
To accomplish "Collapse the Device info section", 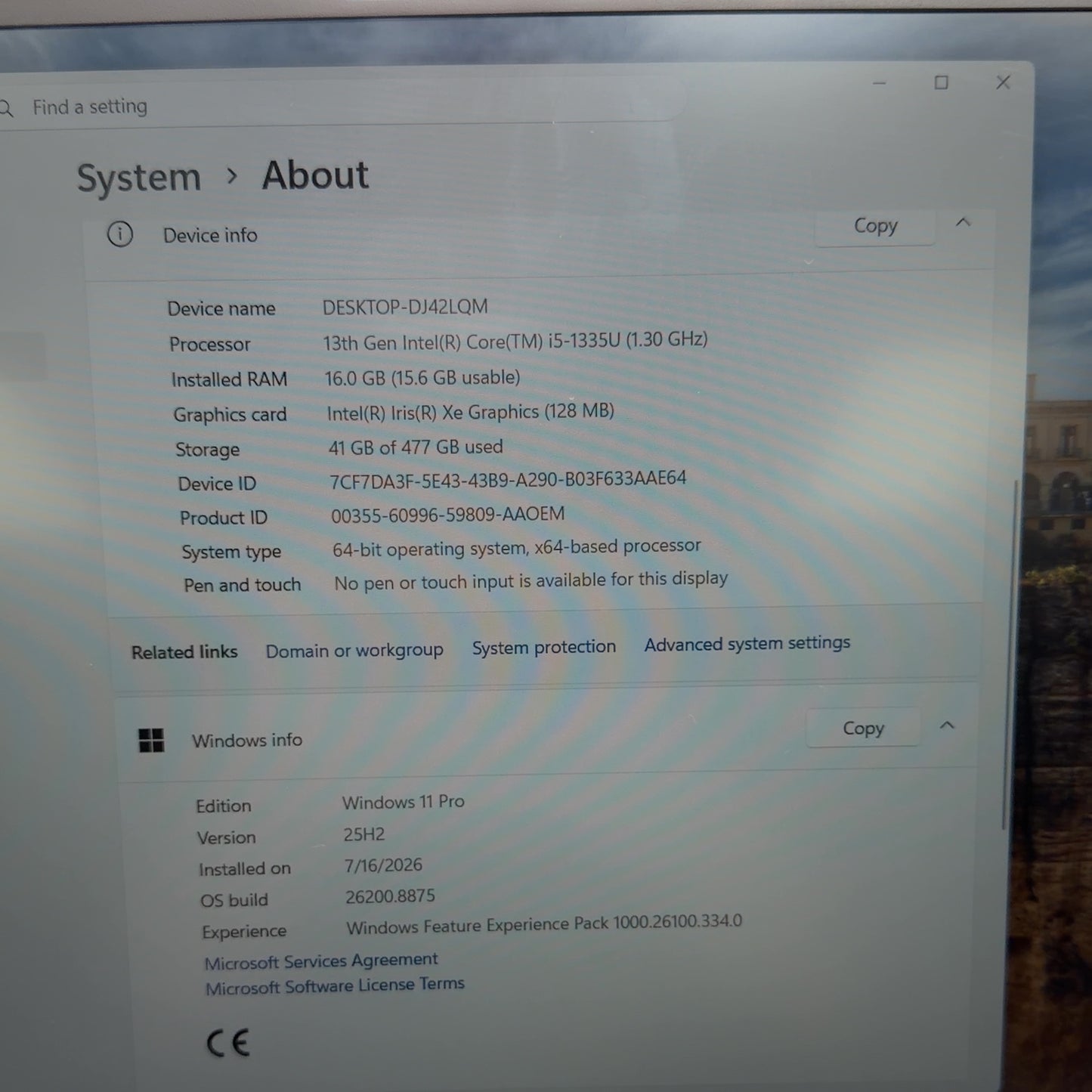I will [x=963, y=223].
